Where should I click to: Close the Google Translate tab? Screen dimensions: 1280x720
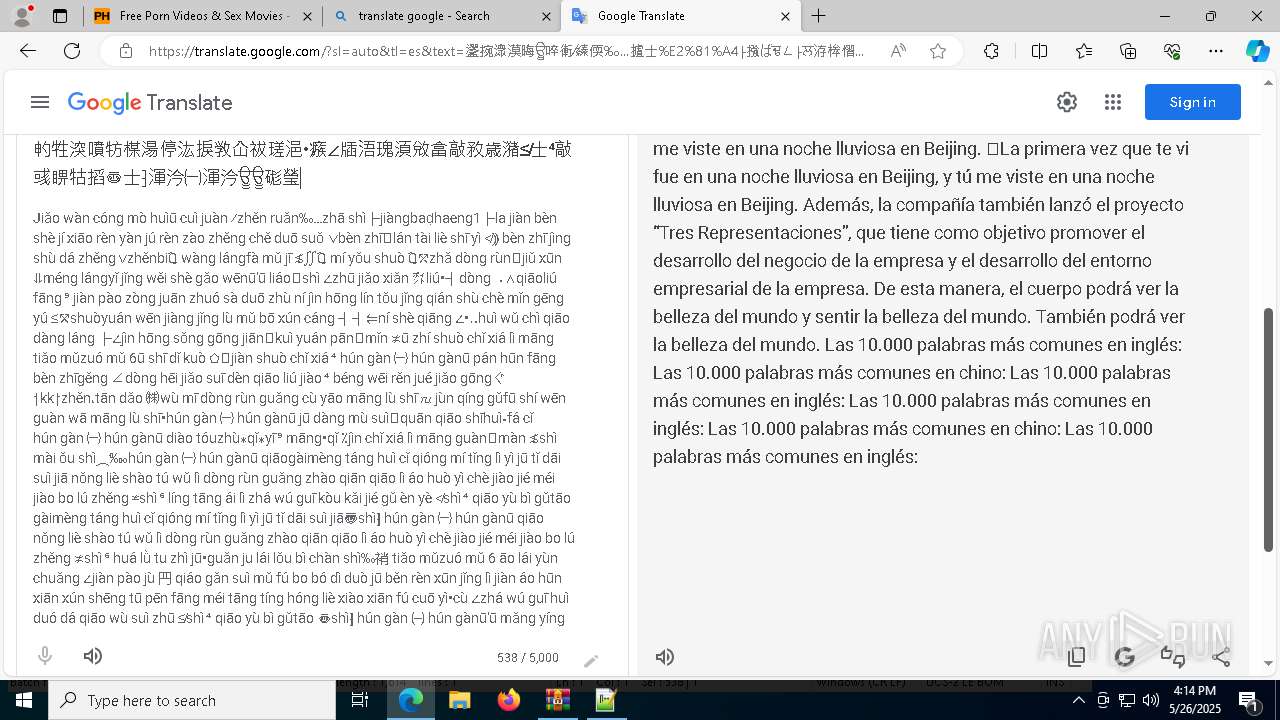785,16
